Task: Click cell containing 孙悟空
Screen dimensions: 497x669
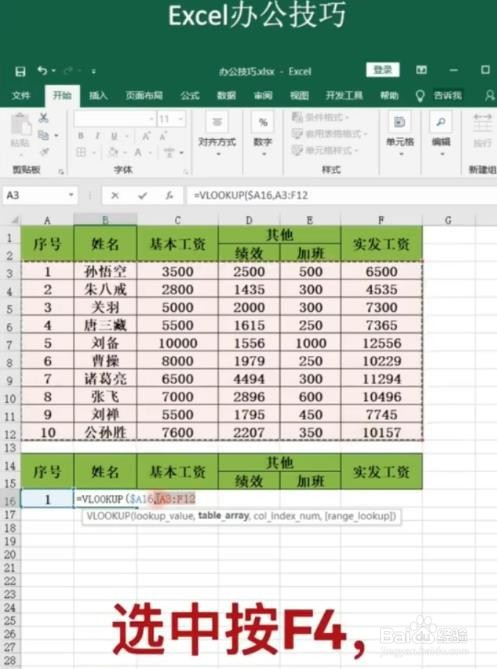Action: [x=105, y=271]
